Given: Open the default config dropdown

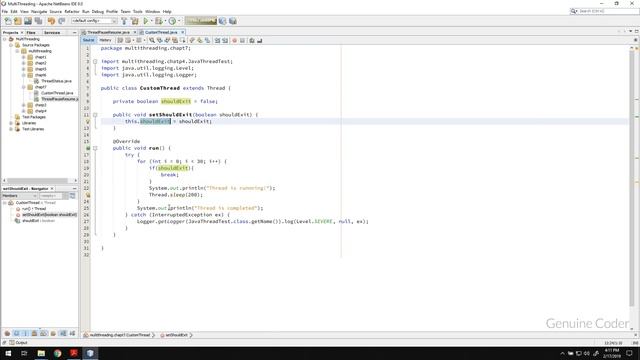Looking at the screenshot, I should pos(94,21).
